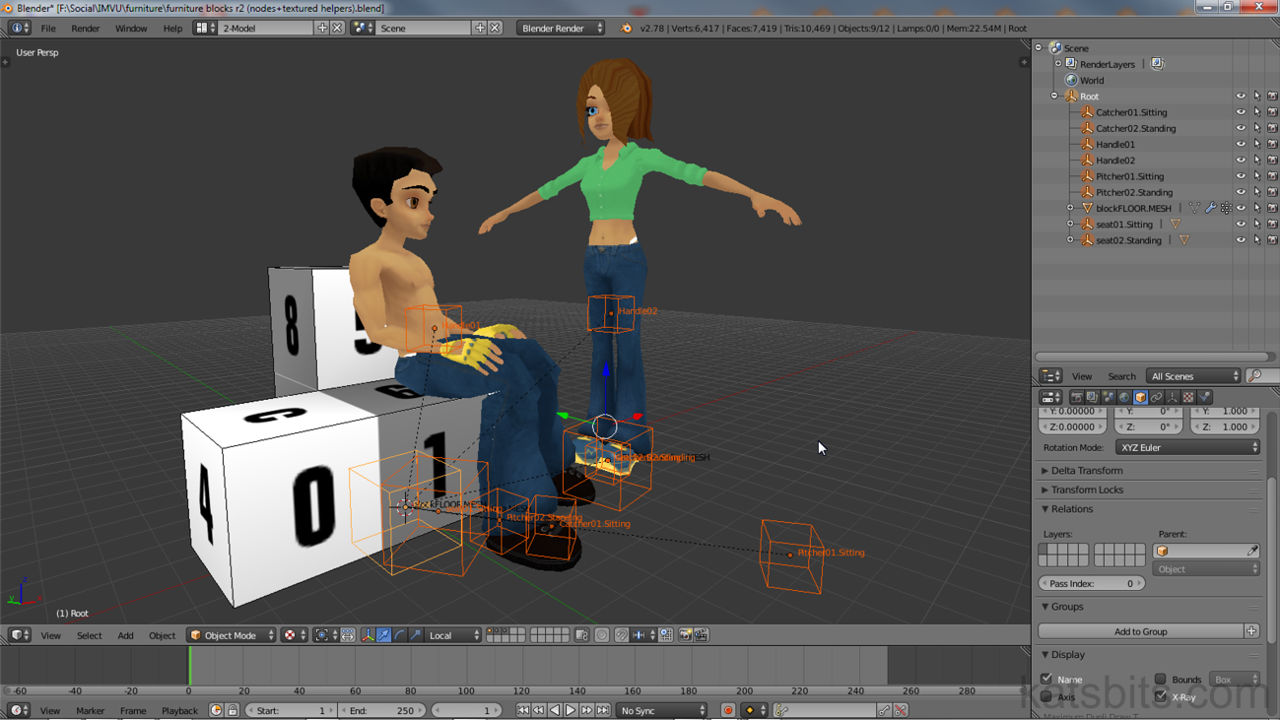Hide Handle01 using its eye icon
Screen dimensions: 1280x720
coord(1241,144)
